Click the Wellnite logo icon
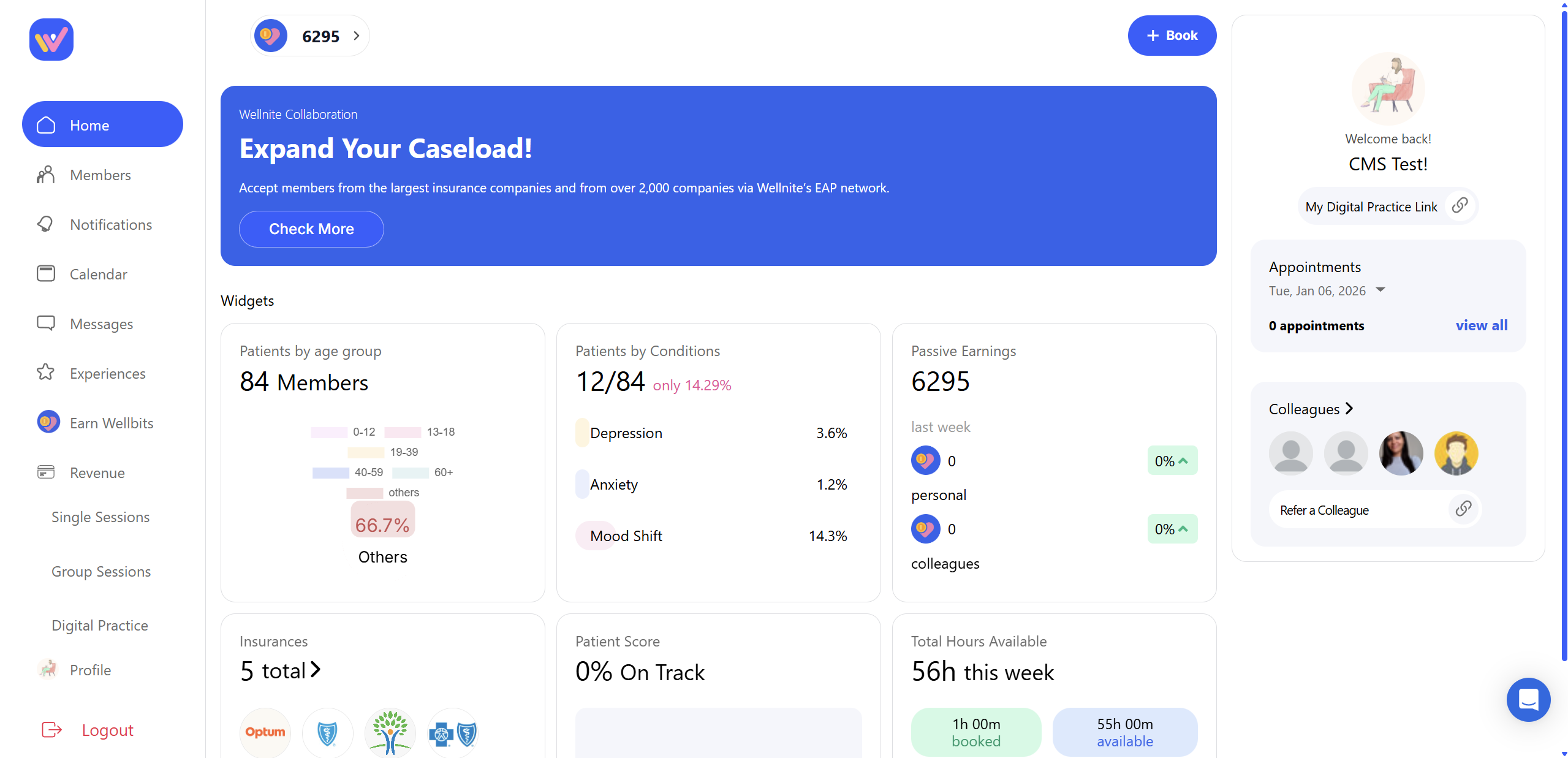The image size is (1568, 758). (51, 40)
